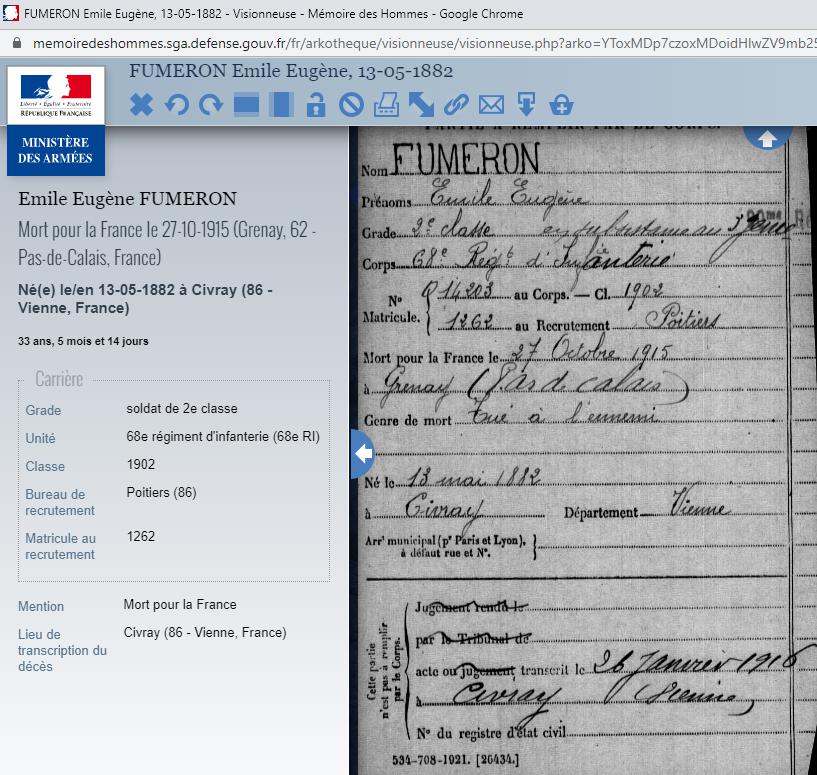Click the Grade field label
The height and width of the screenshot is (775, 817).
43,411
